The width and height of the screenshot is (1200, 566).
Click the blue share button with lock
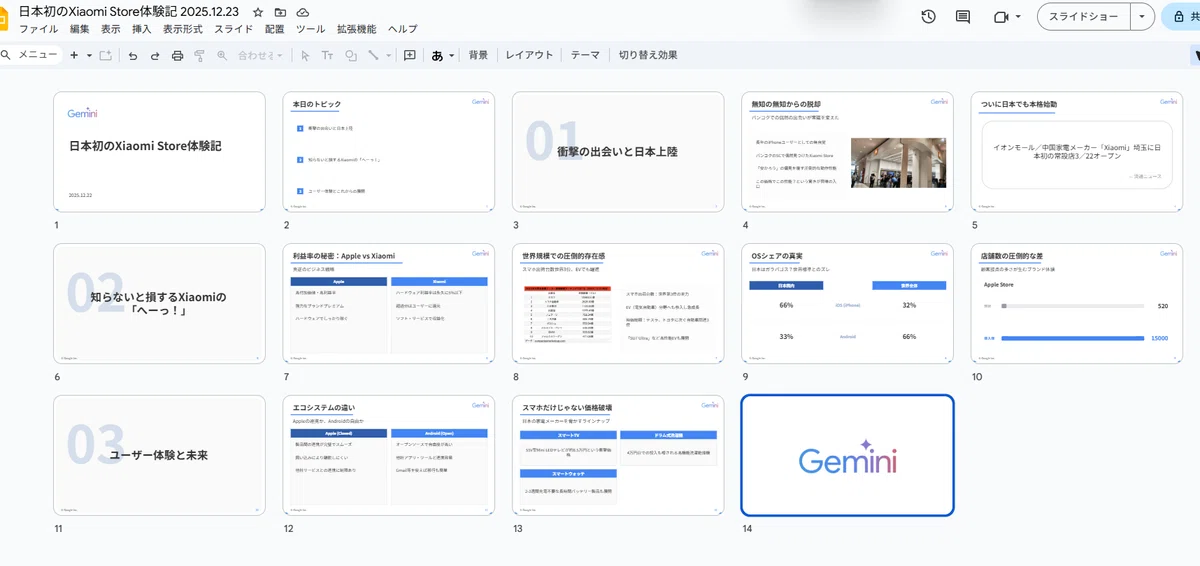[1181, 17]
